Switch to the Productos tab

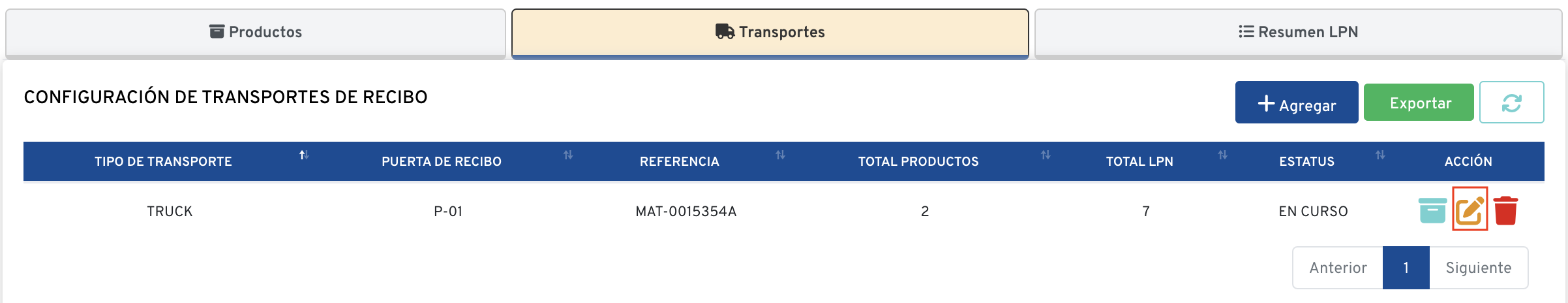pyautogui.click(x=256, y=32)
